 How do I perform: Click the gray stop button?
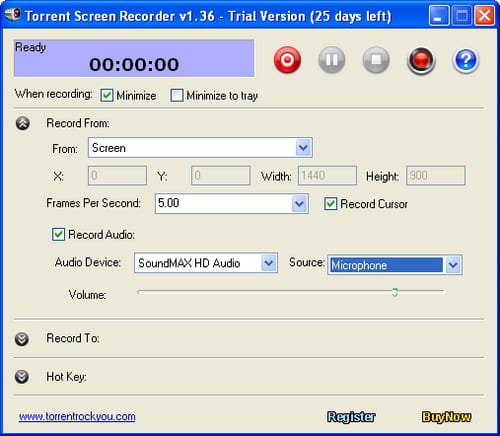pyautogui.click(x=376, y=60)
